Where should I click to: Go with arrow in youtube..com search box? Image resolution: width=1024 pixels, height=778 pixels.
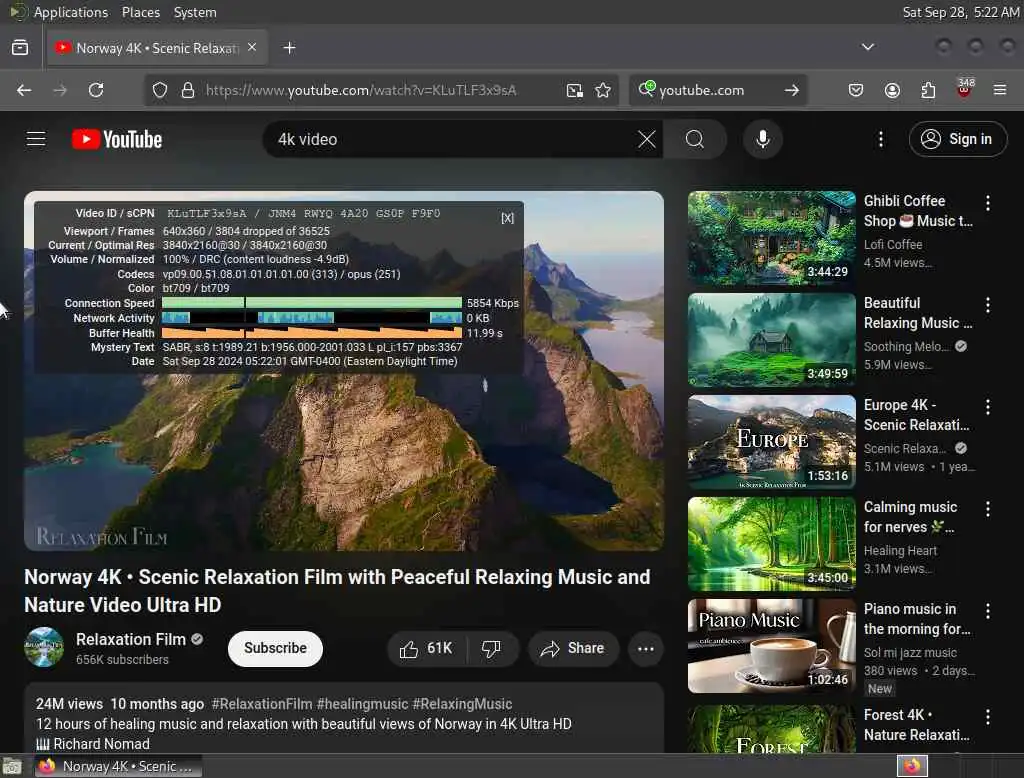[792, 90]
